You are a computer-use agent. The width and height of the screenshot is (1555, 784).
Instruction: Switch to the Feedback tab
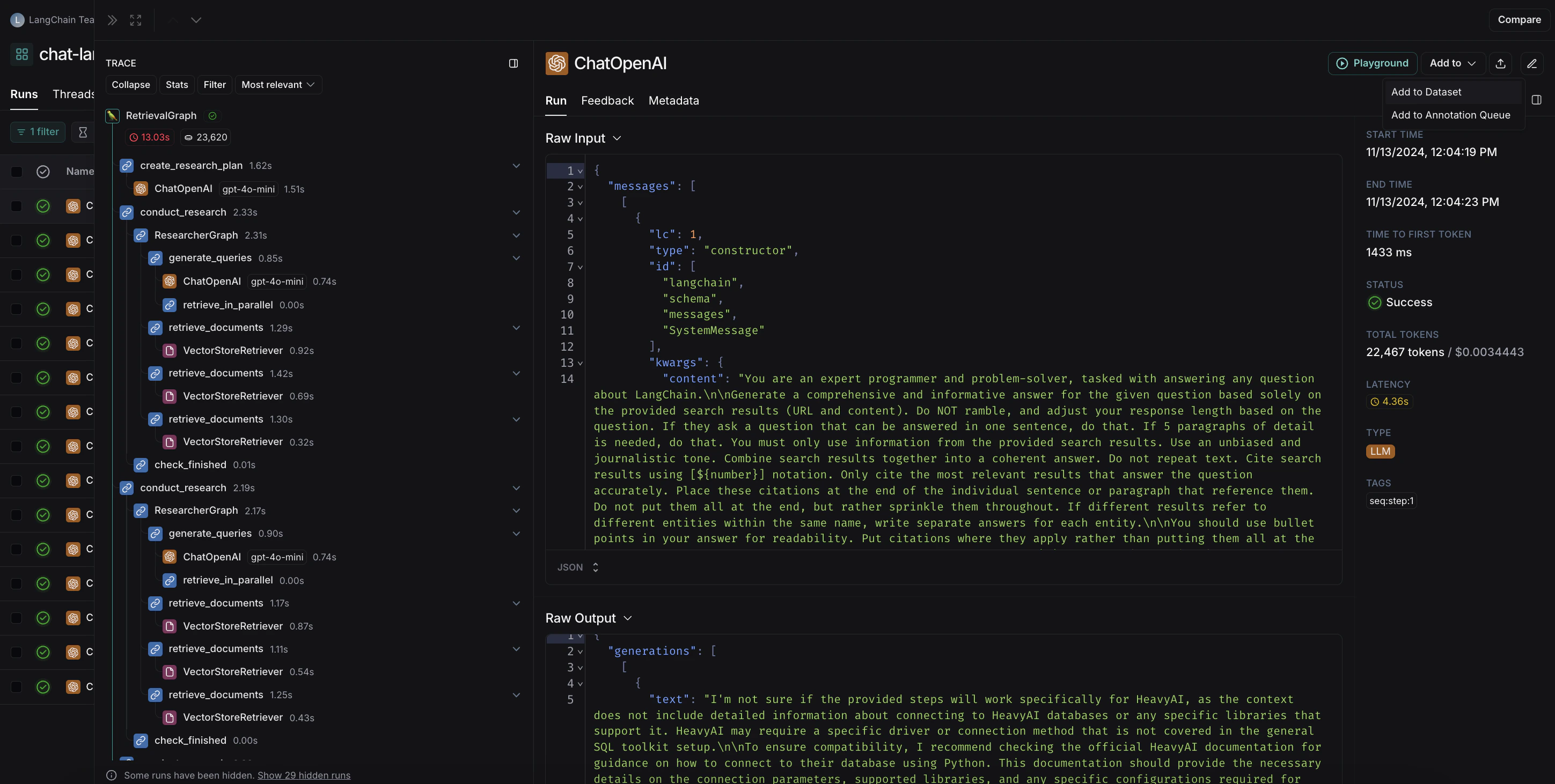(x=607, y=101)
